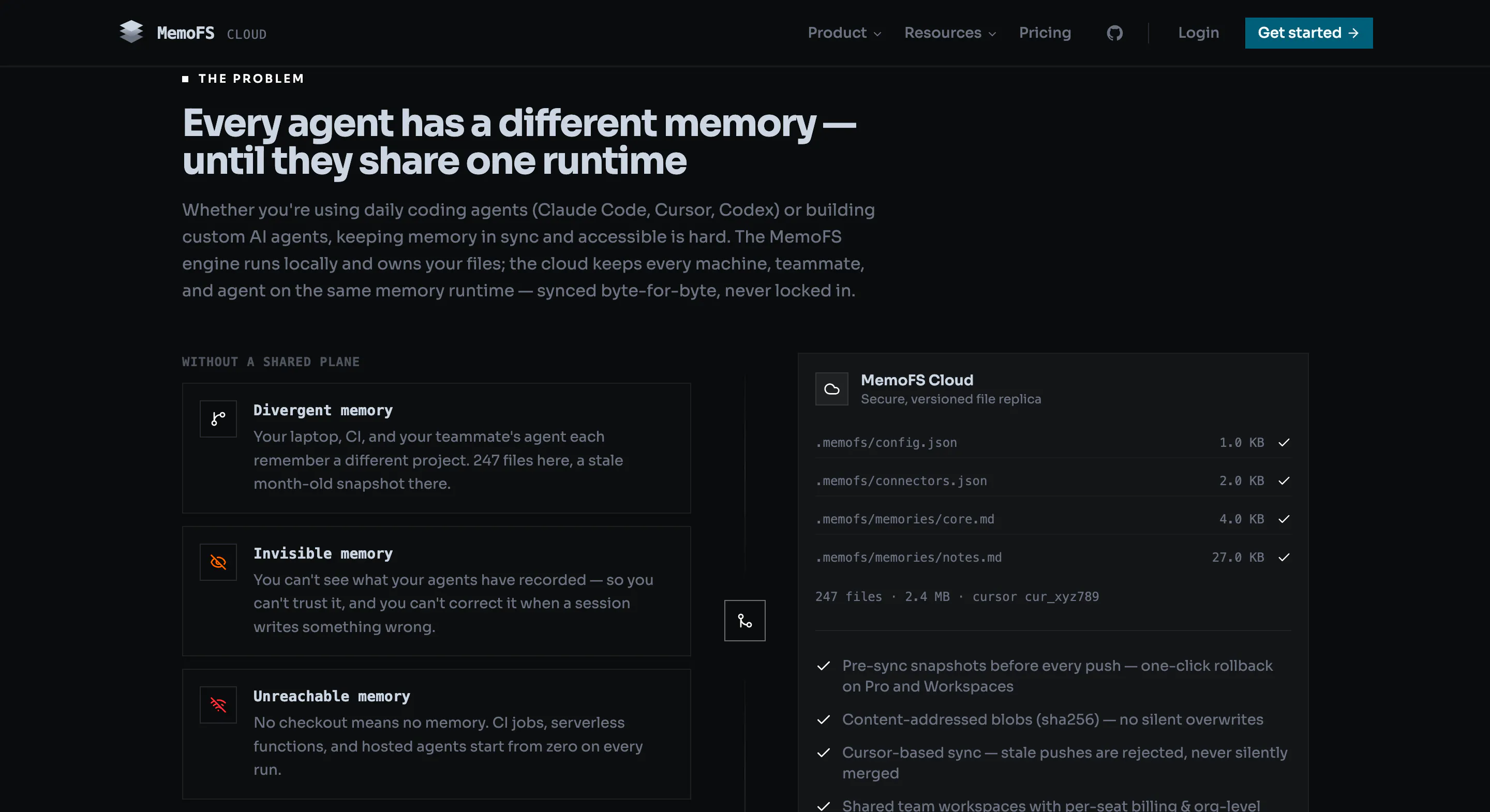This screenshot has width=1490, height=812.
Task: Select the .memofs/connectors.json file name
Action: [901, 480]
